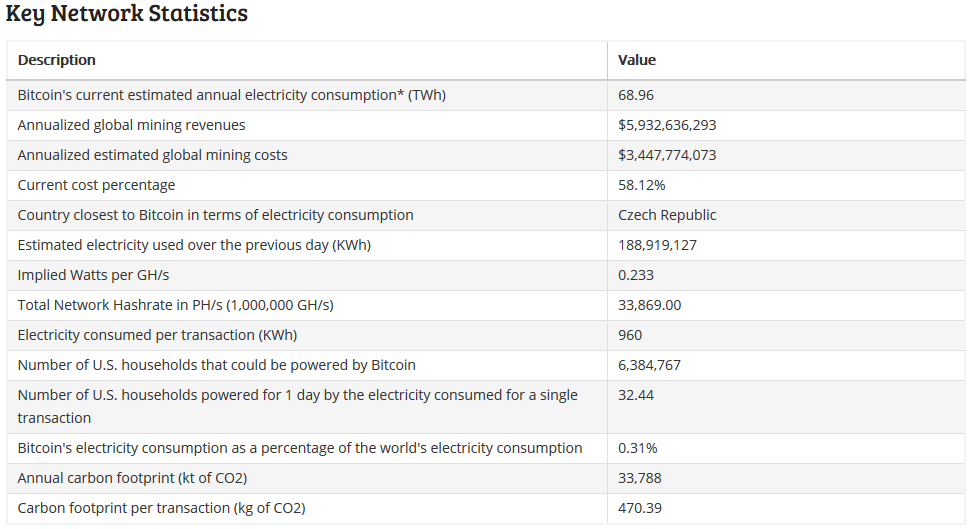The height and width of the screenshot is (529, 971).
Task: Click the Value column header
Action: pos(637,60)
